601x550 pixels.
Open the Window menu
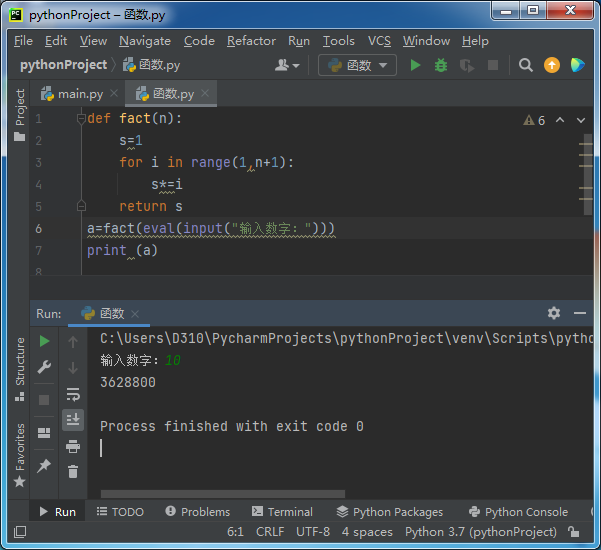[426, 41]
